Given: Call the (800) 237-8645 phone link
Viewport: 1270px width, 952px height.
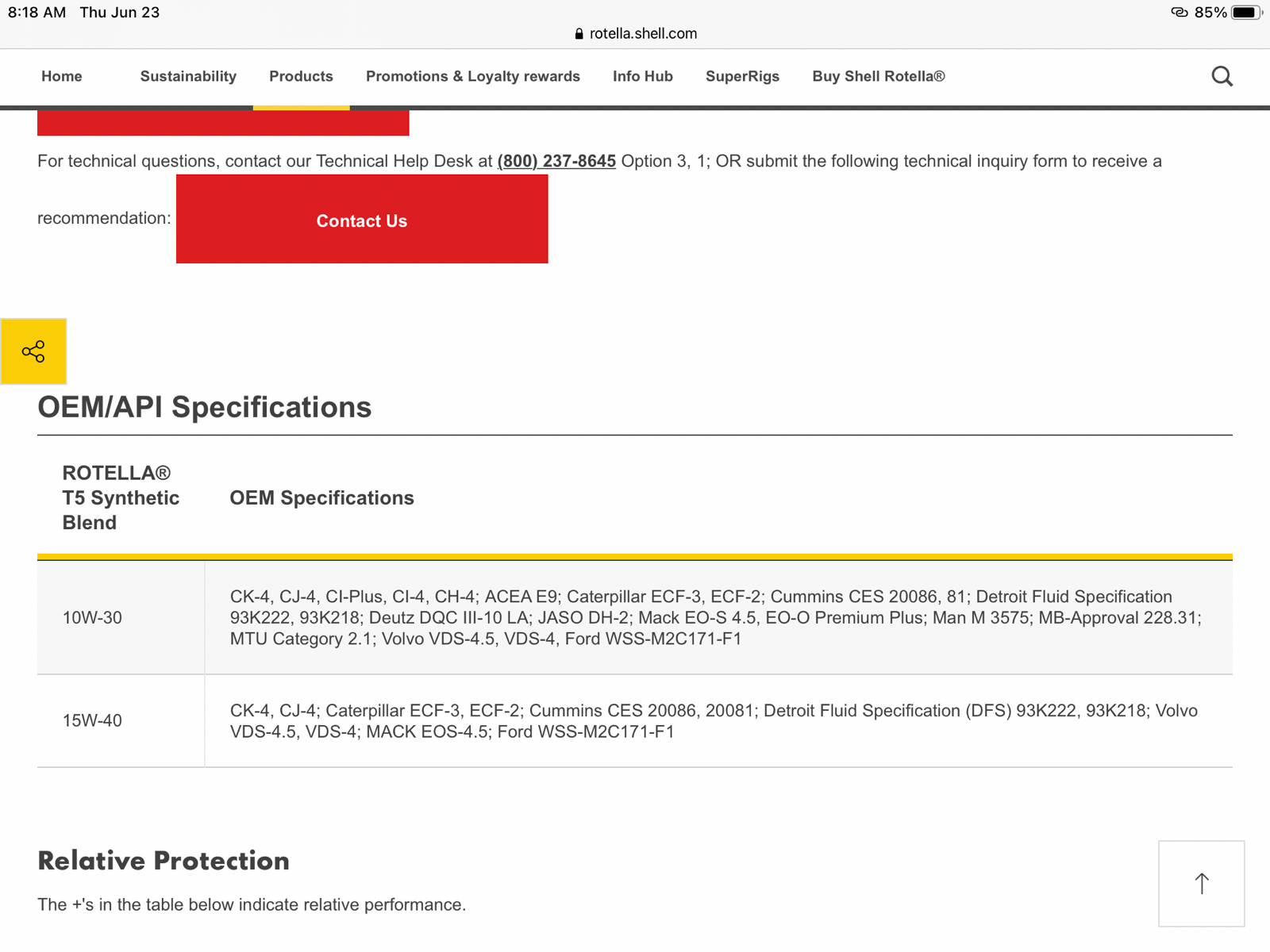Looking at the screenshot, I should click(x=556, y=161).
